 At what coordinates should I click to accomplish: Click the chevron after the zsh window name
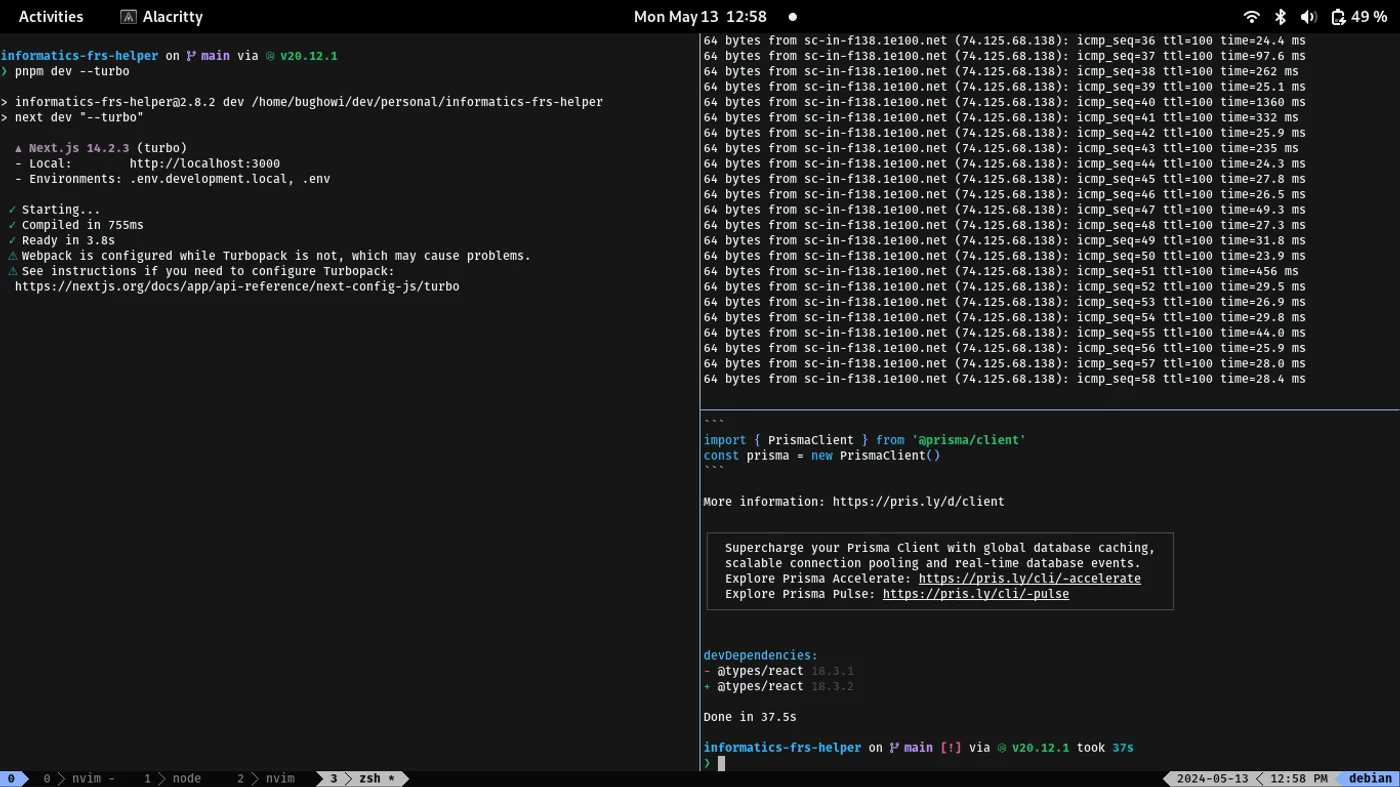click(x=404, y=778)
